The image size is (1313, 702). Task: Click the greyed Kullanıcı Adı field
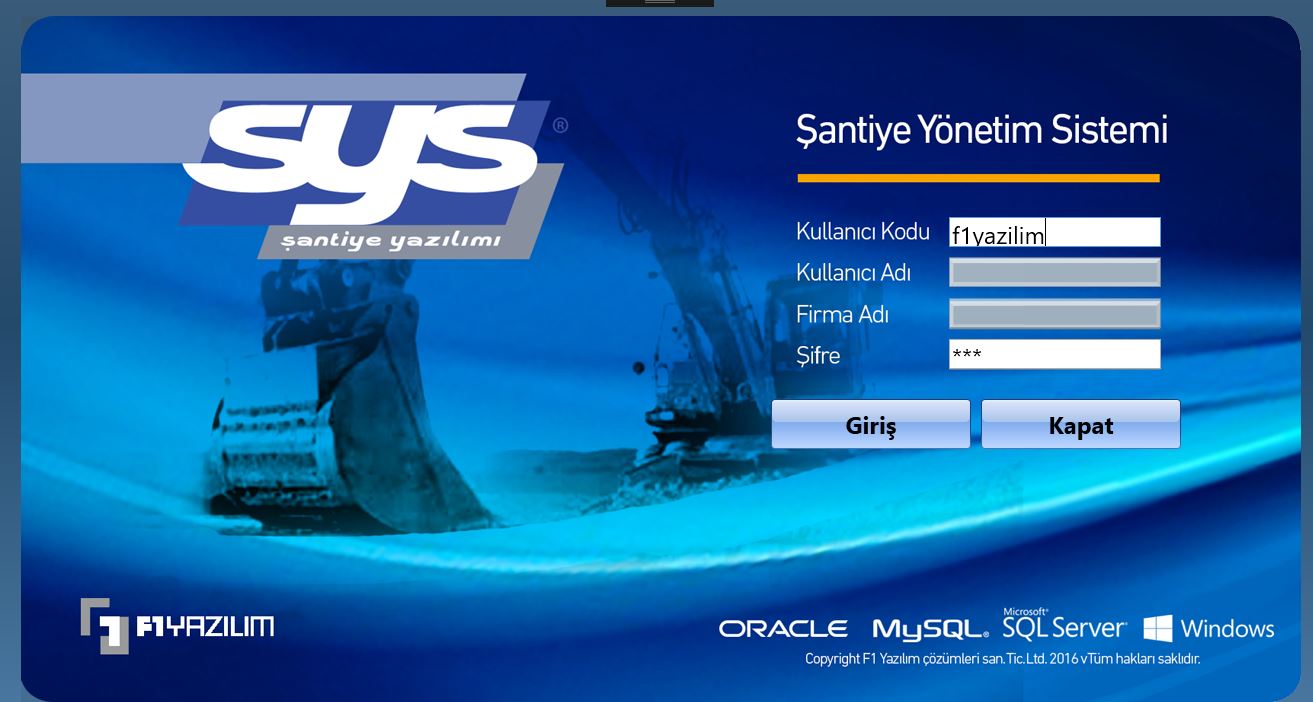[x=1055, y=273]
